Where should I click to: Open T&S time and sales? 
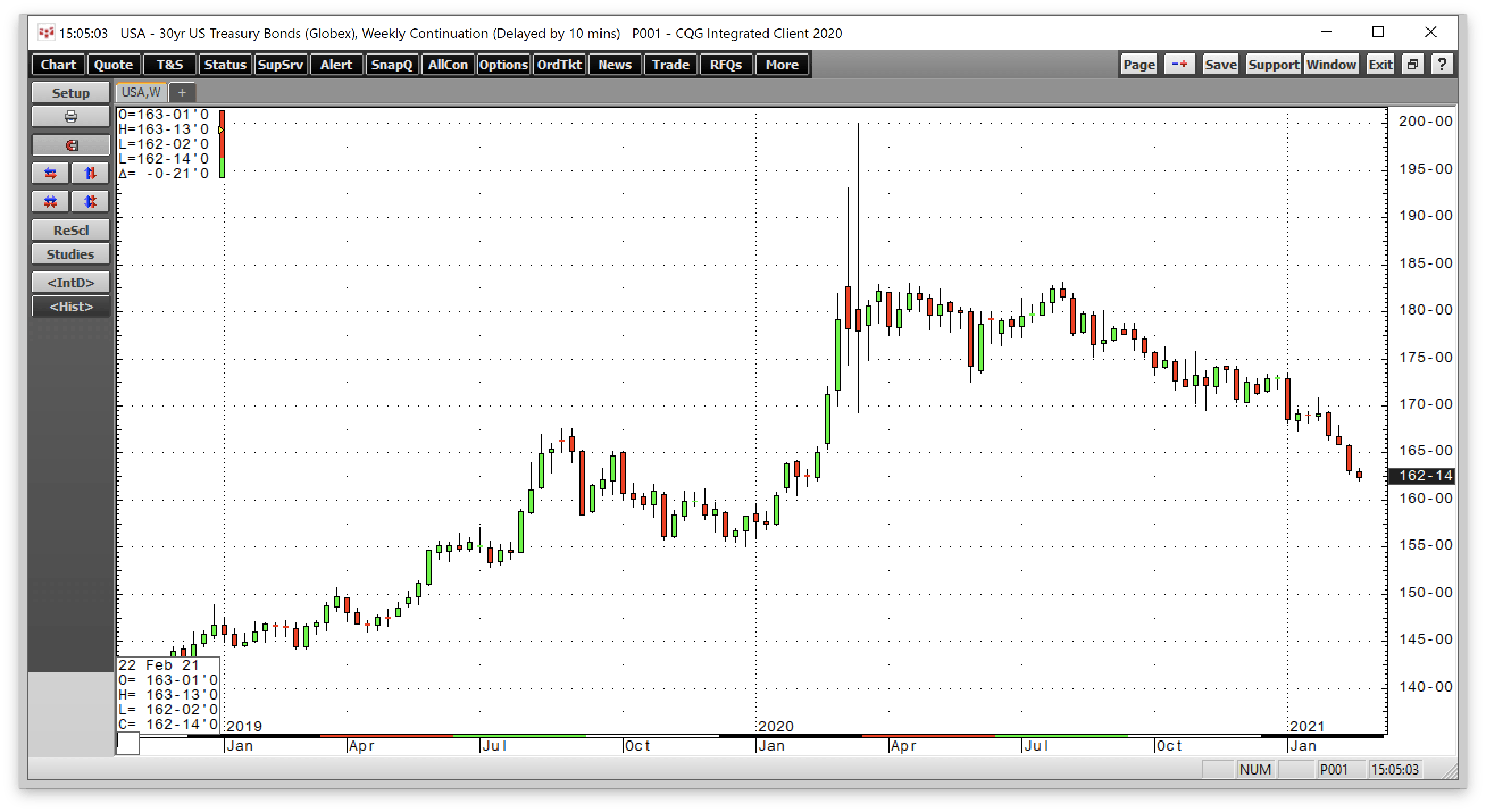pos(170,65)
